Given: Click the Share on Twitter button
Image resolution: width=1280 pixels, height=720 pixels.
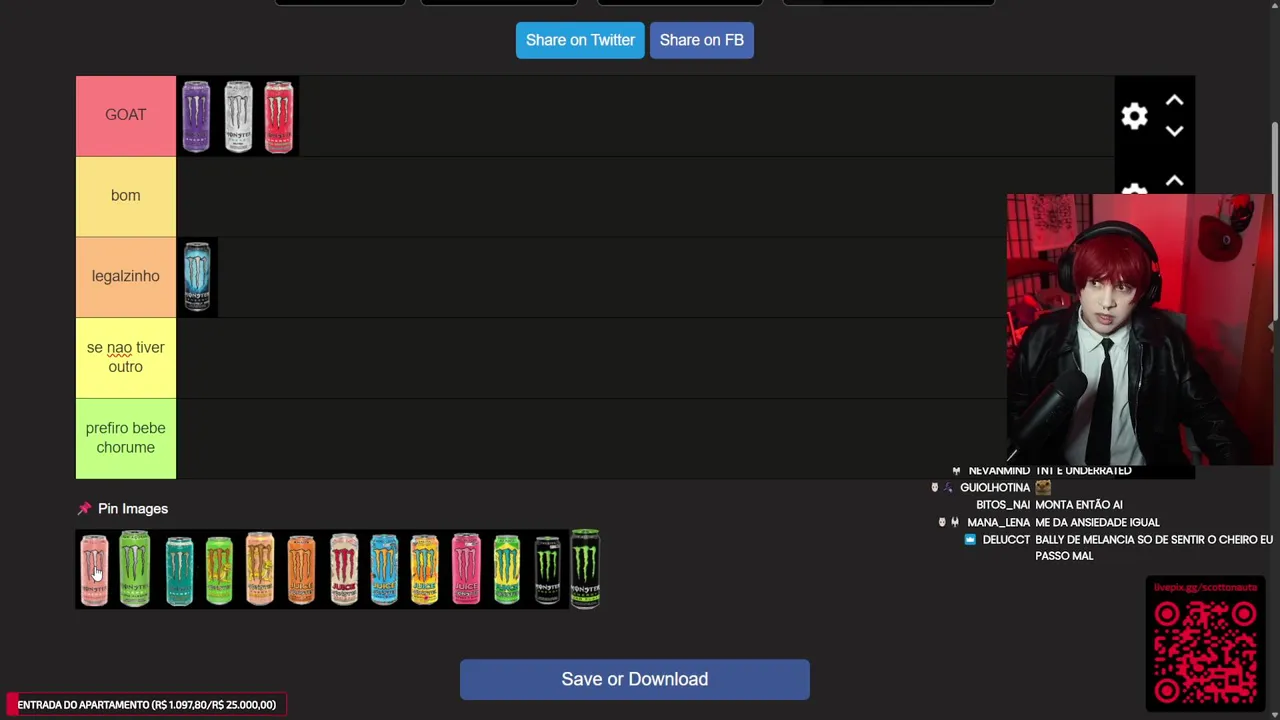Looking at the screenshot, I should [x=580, y=40].
